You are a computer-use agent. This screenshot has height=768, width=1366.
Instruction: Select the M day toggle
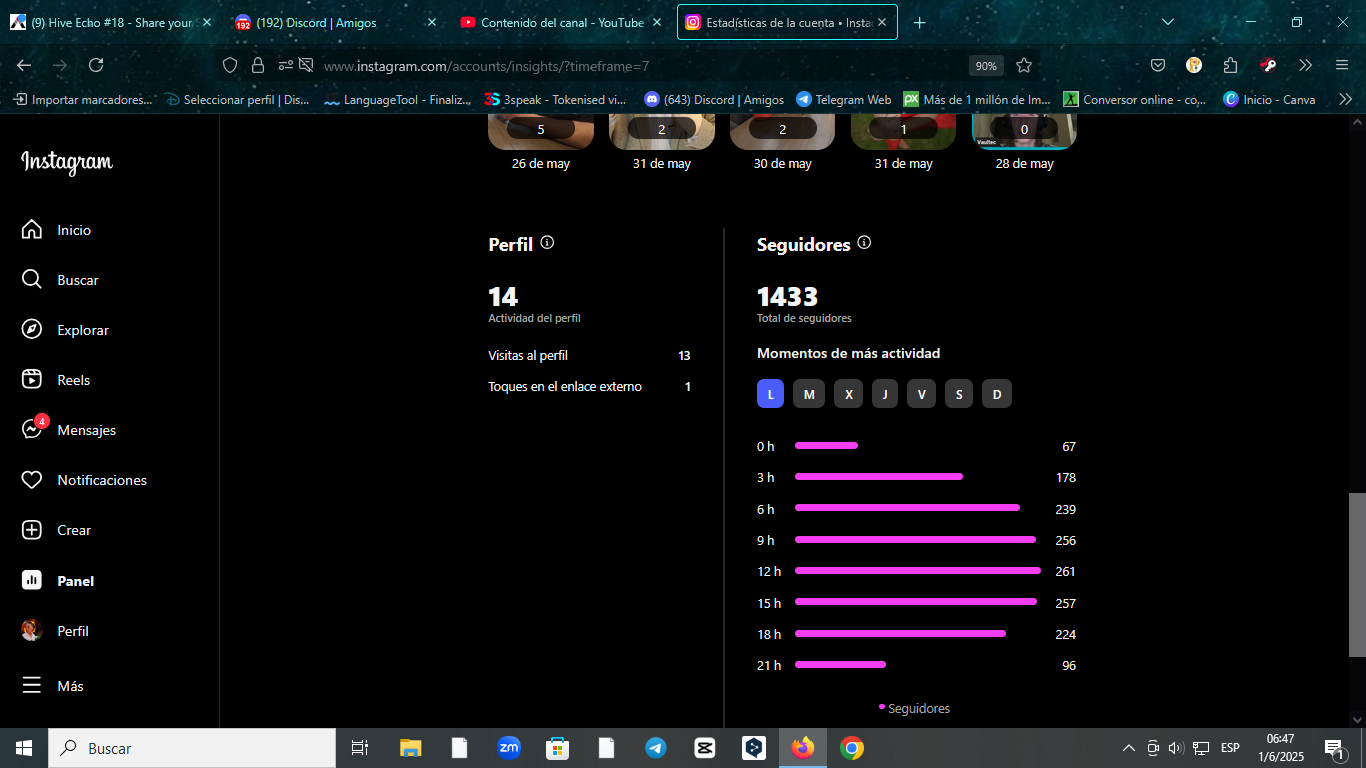[809, 394]
